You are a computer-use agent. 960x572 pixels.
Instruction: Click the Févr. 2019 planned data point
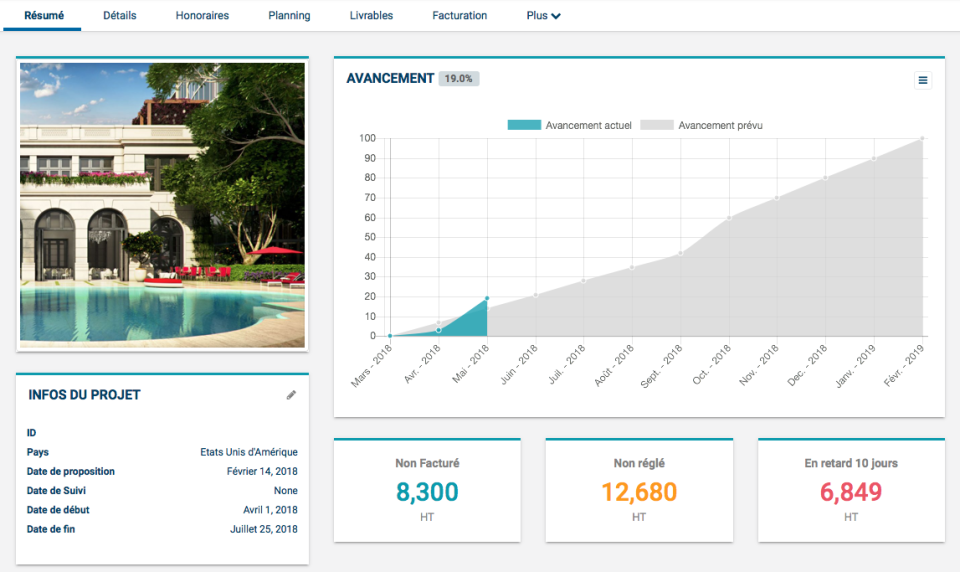(x=922, y=138)
